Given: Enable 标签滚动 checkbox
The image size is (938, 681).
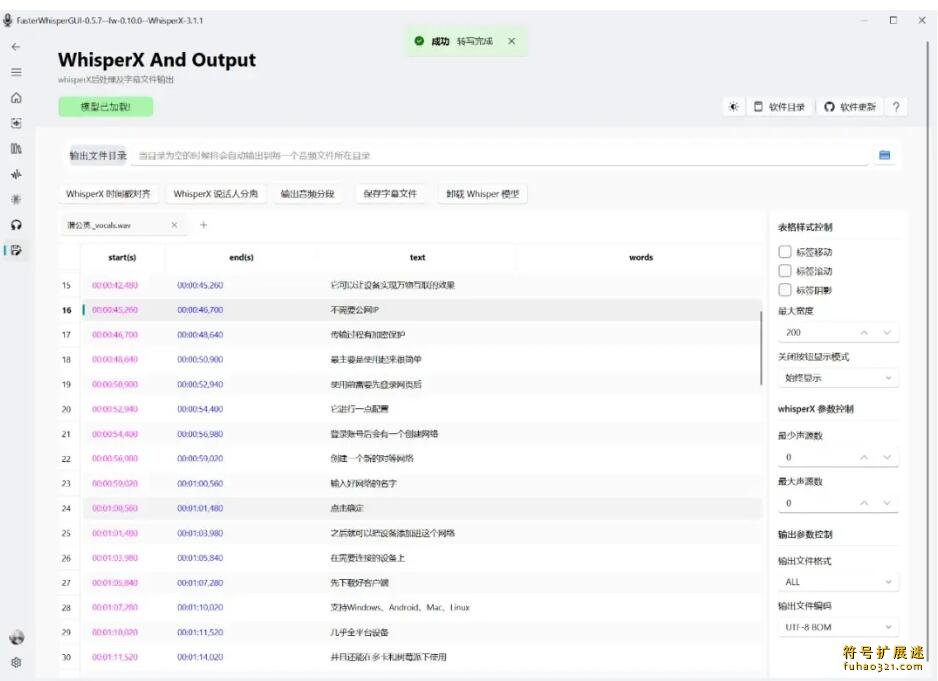Looking at the screenshot, I should [785, 271].
